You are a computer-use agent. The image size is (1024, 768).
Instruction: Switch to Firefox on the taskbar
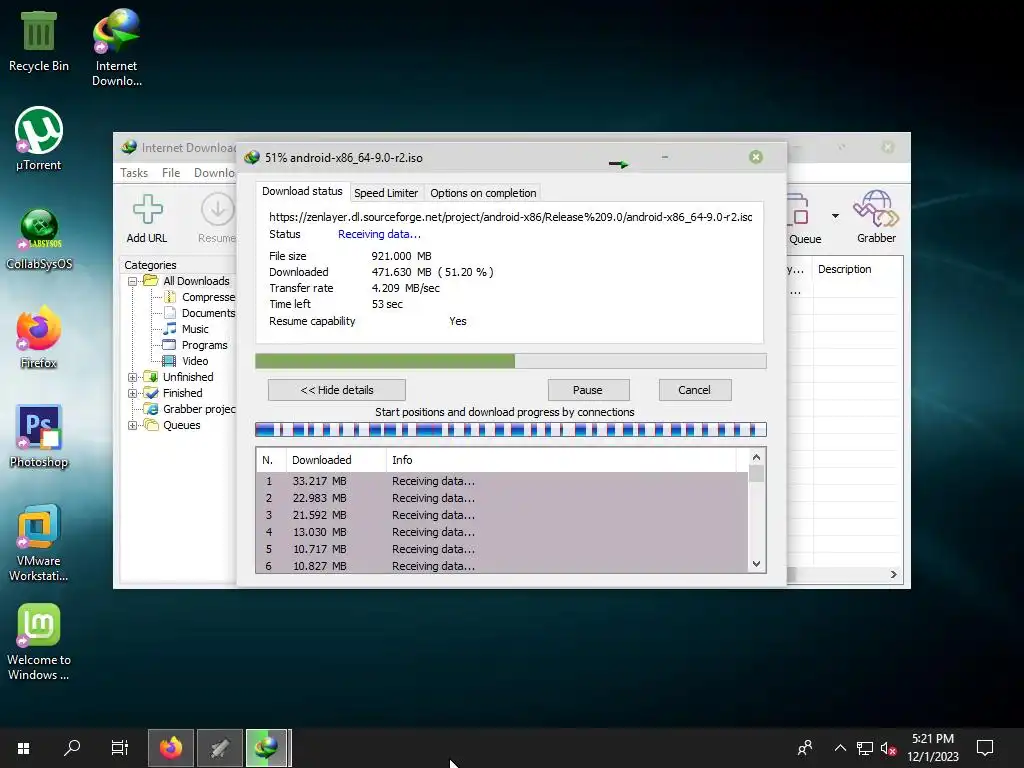170,748
